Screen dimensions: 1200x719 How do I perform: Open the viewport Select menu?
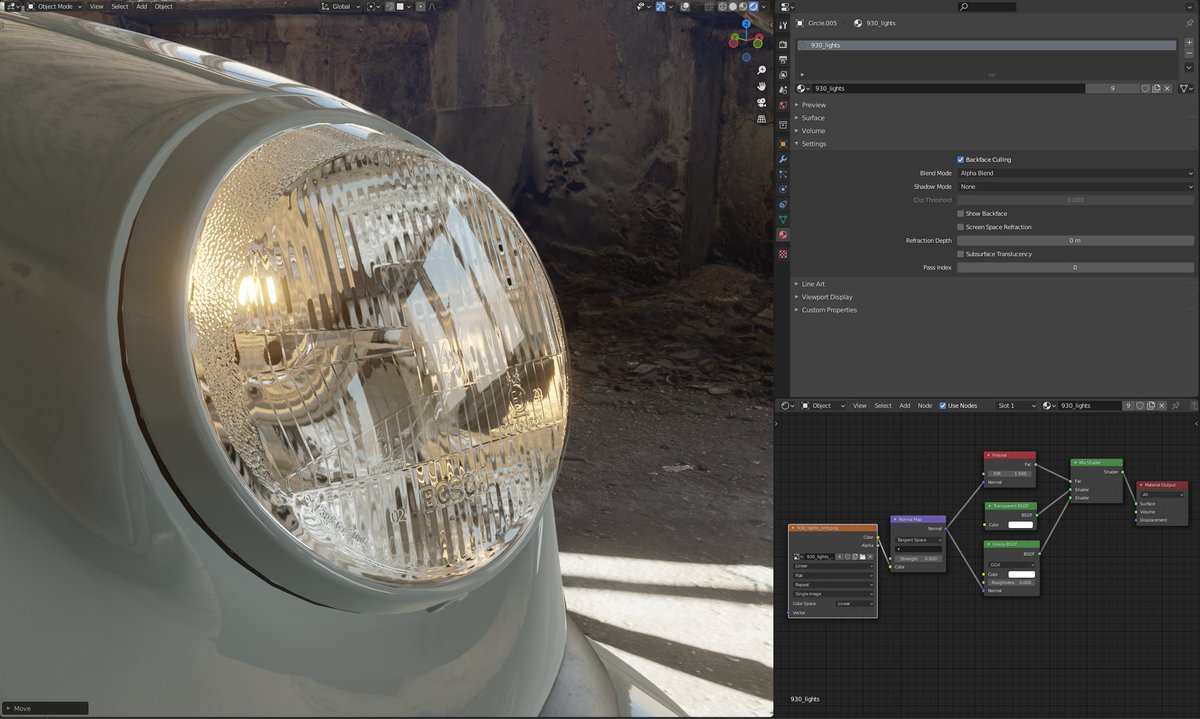tap(120, 7)
